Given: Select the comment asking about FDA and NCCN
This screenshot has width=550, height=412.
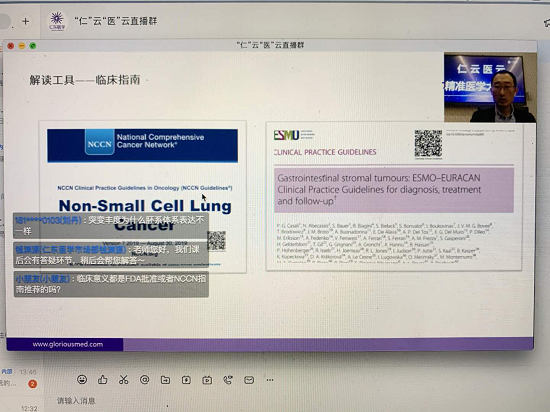Looking at the screenshot, I should pos(111,284).
